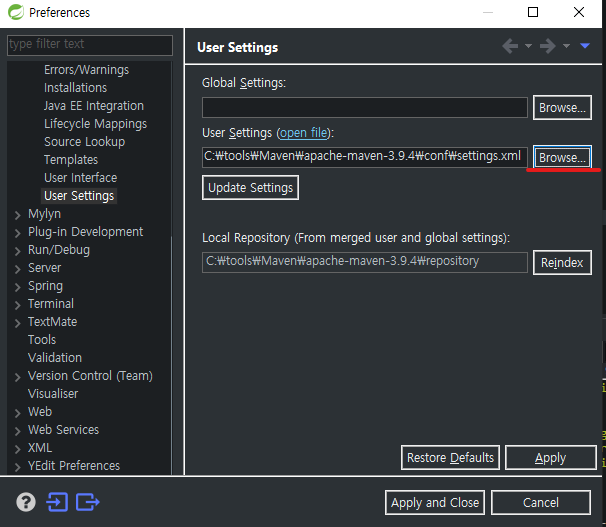Expand the XML node
The image size is (606, 527).
[x=17, y=449]
